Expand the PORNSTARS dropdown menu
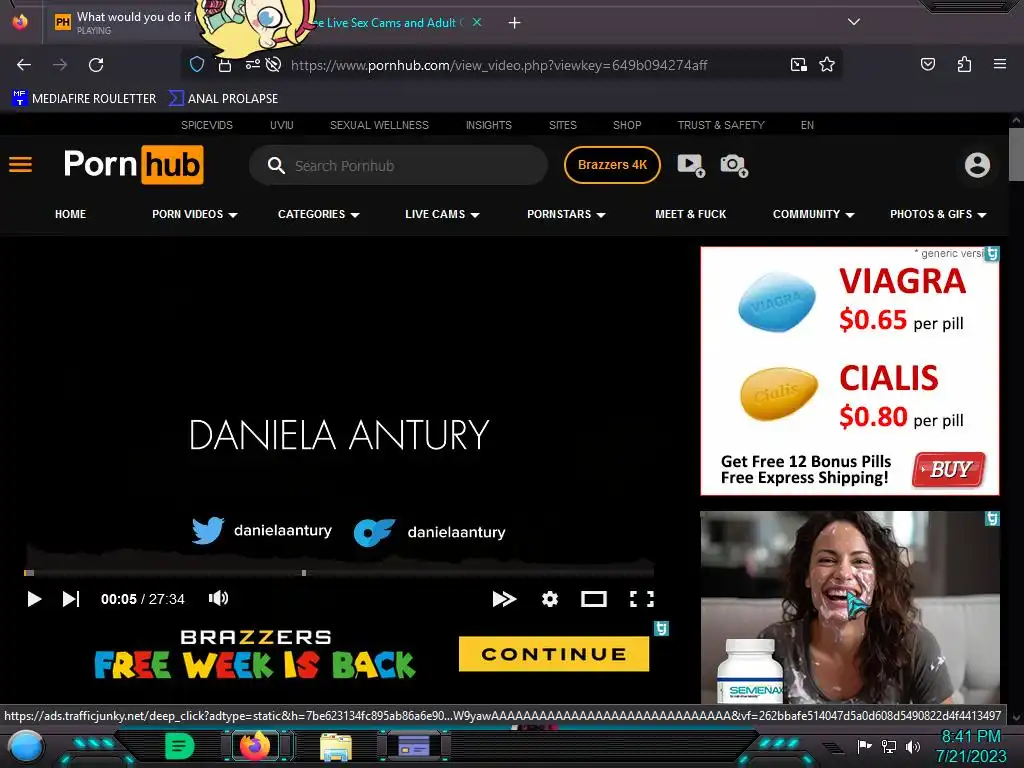This screenshot has height=768, width=1024. click(x=566, y=214)
